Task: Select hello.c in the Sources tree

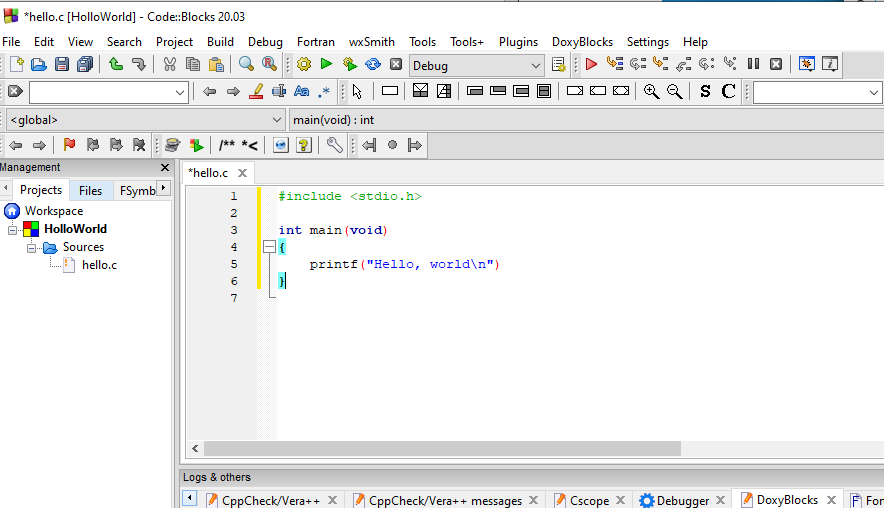Action: pos(99,265)
